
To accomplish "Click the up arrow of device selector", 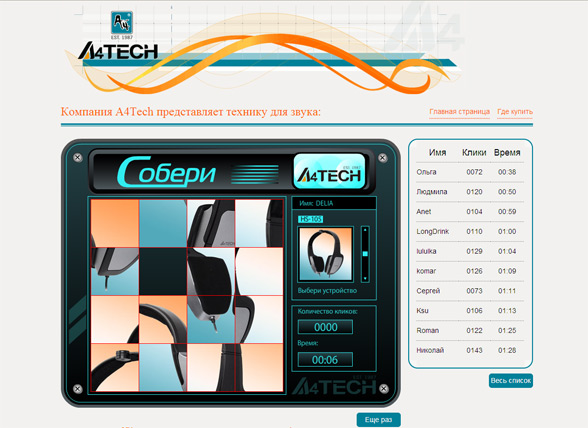I will pyautogui.click(x=365, y=229).
